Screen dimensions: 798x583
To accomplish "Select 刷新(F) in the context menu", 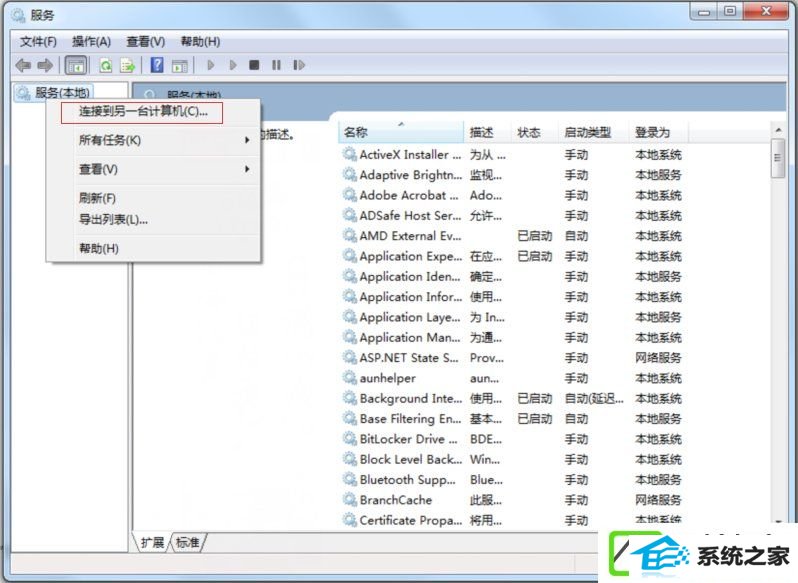I will tap(154, 198).
